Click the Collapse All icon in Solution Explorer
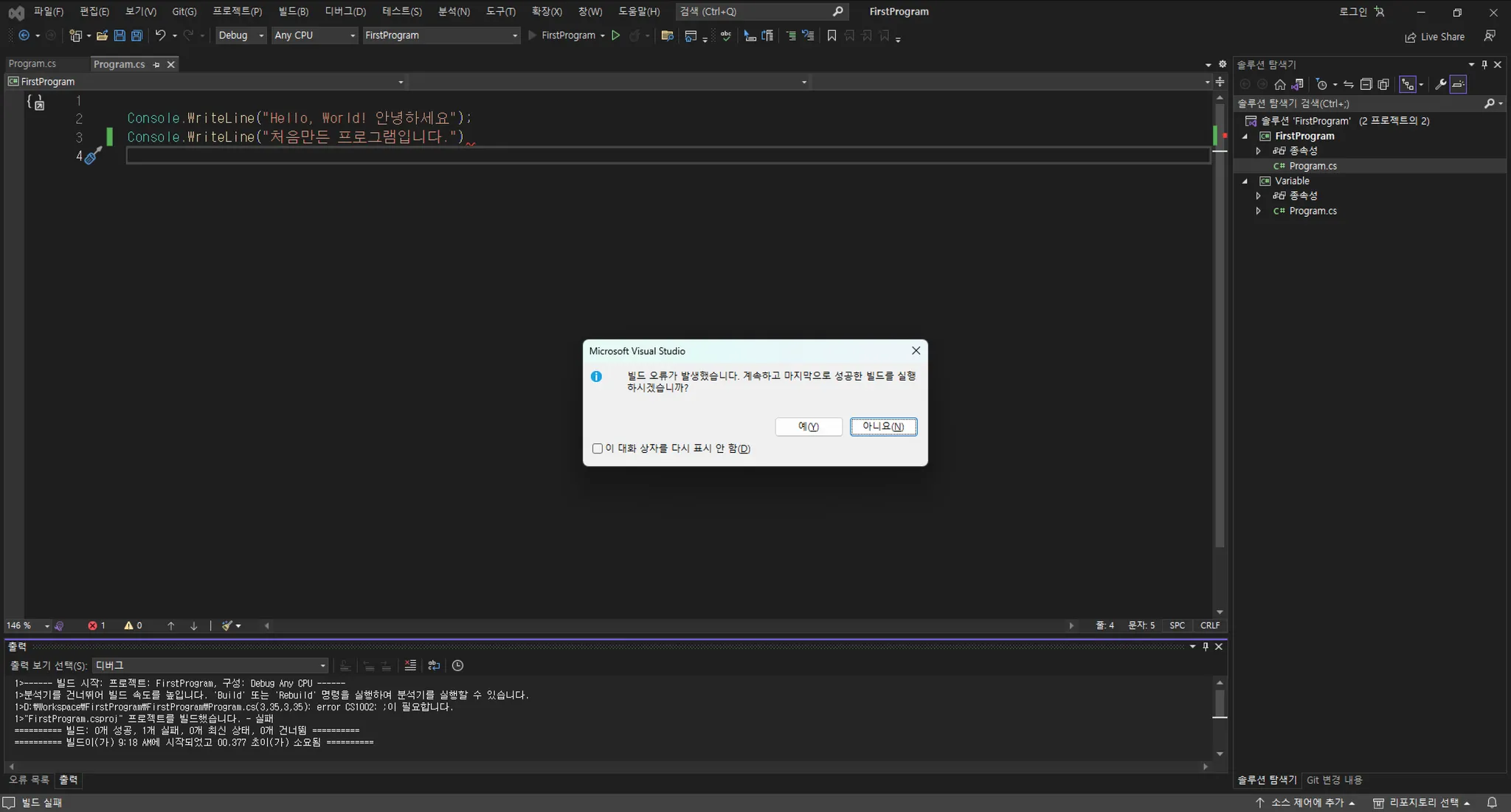This screenshot has width=1511, height=812. pos(1366,85)
